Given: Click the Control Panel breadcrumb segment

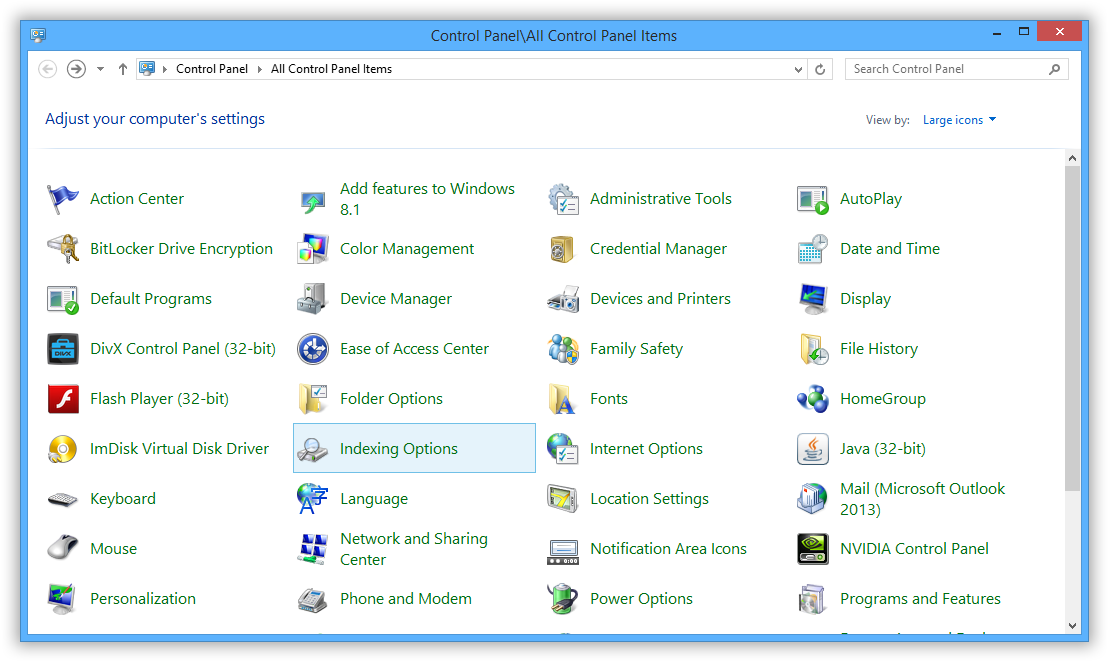Looking at the screenshot, I should pyautogui.click(x=211, y=69).
